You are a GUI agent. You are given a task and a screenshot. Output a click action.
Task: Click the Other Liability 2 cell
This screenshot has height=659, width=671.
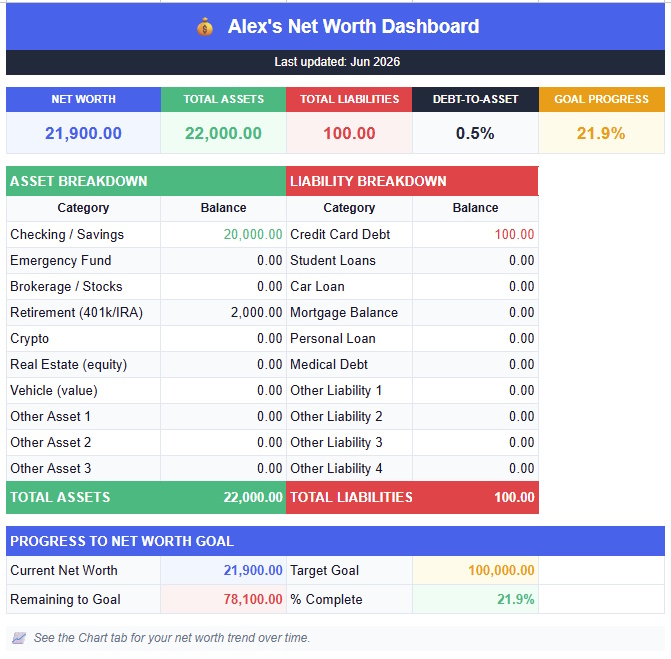[349, 416]
